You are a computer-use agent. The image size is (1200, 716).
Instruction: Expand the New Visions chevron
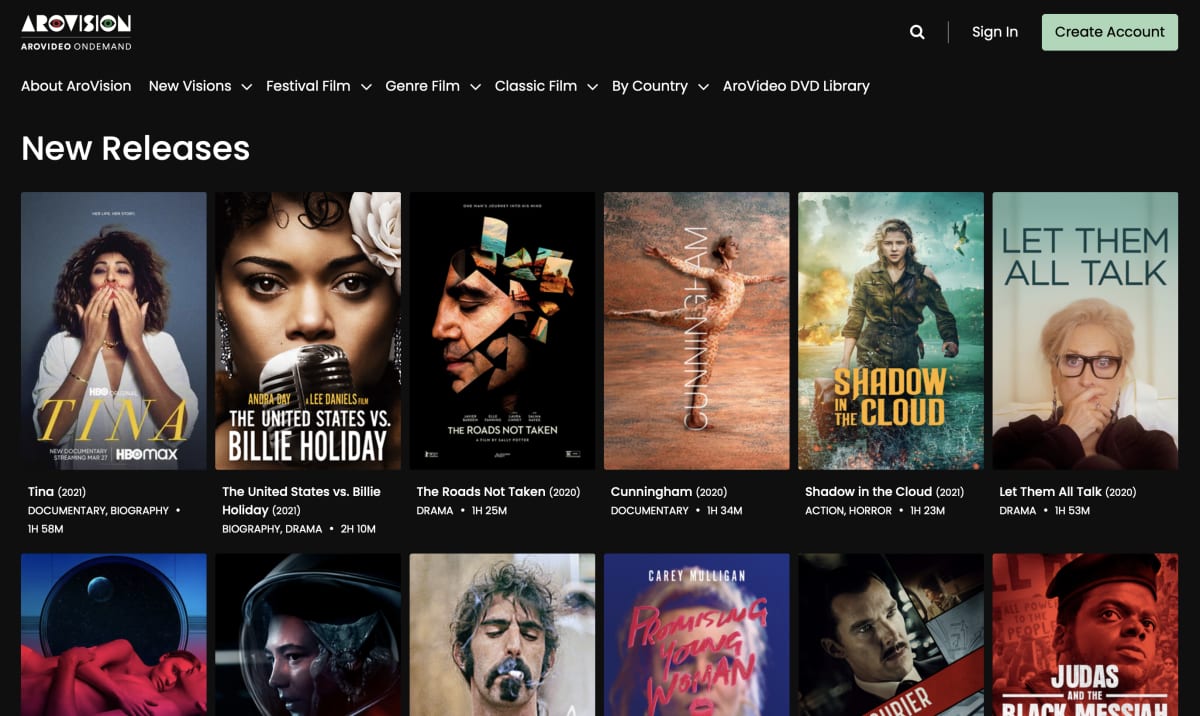[246, 87]
